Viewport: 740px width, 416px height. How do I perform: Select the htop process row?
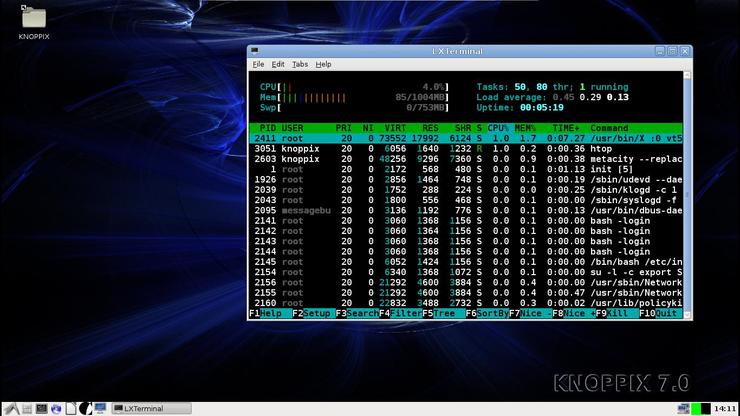(x=466, y=149)
